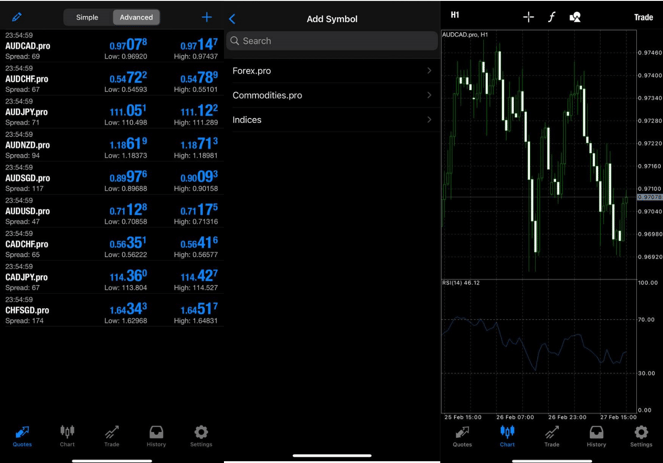This screenshot has width=663, height=463.
Task: Open History tab in chart screen bottom bar
Action: (596, 436)
